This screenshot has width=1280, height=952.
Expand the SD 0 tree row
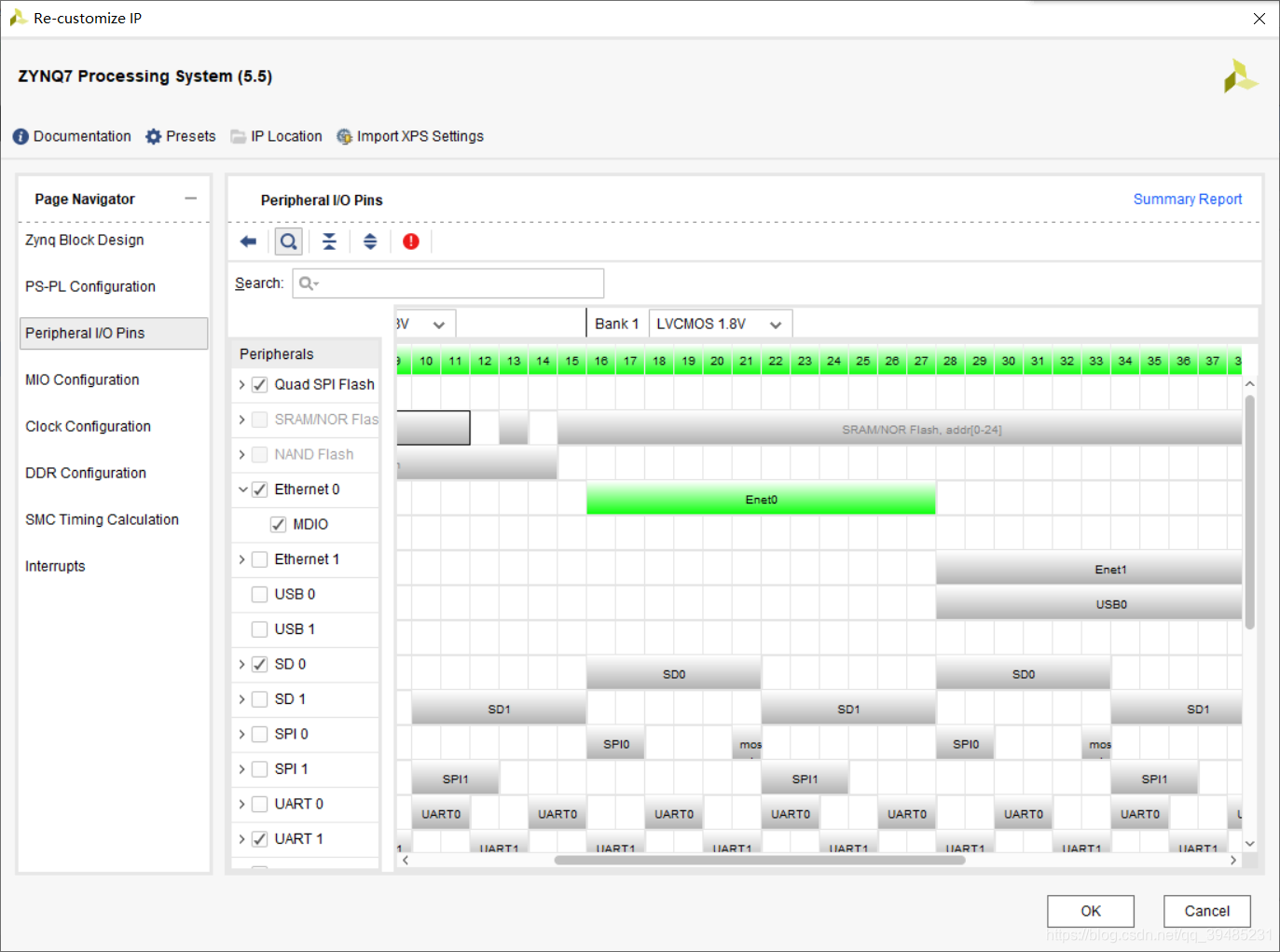tap(242, 664)
